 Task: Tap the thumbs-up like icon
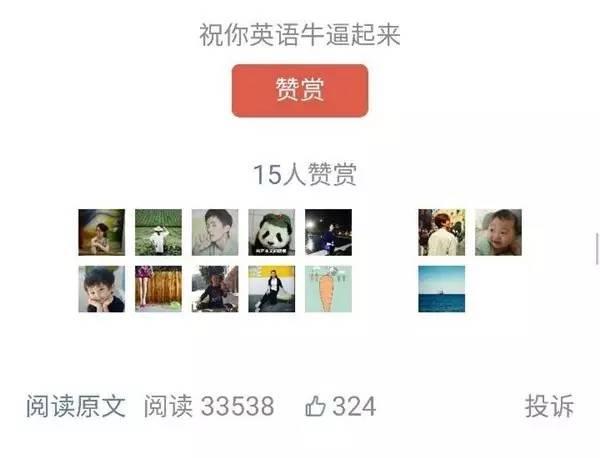click(x=315, y=406)
